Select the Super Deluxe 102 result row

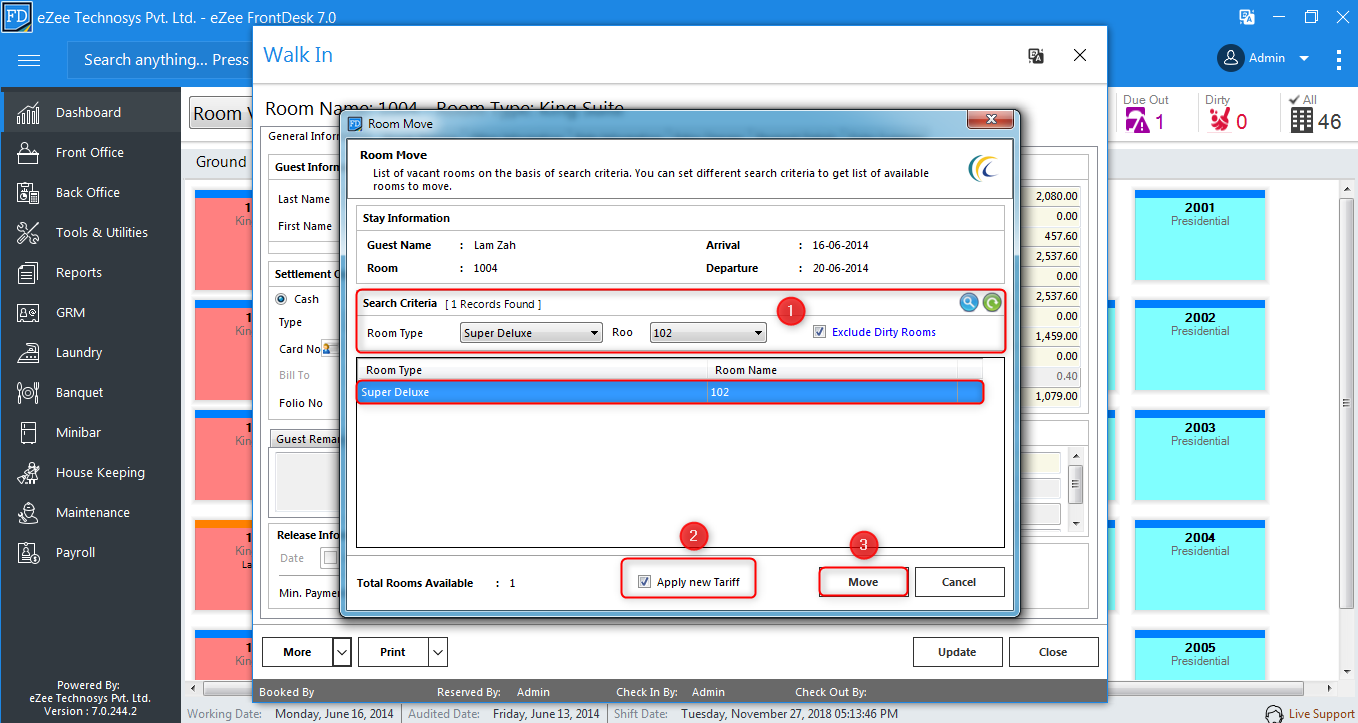tap(671, 393)
